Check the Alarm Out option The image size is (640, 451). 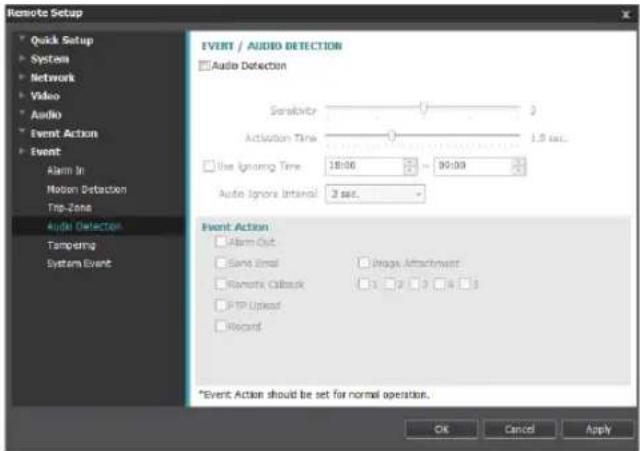tap(220, 242)
